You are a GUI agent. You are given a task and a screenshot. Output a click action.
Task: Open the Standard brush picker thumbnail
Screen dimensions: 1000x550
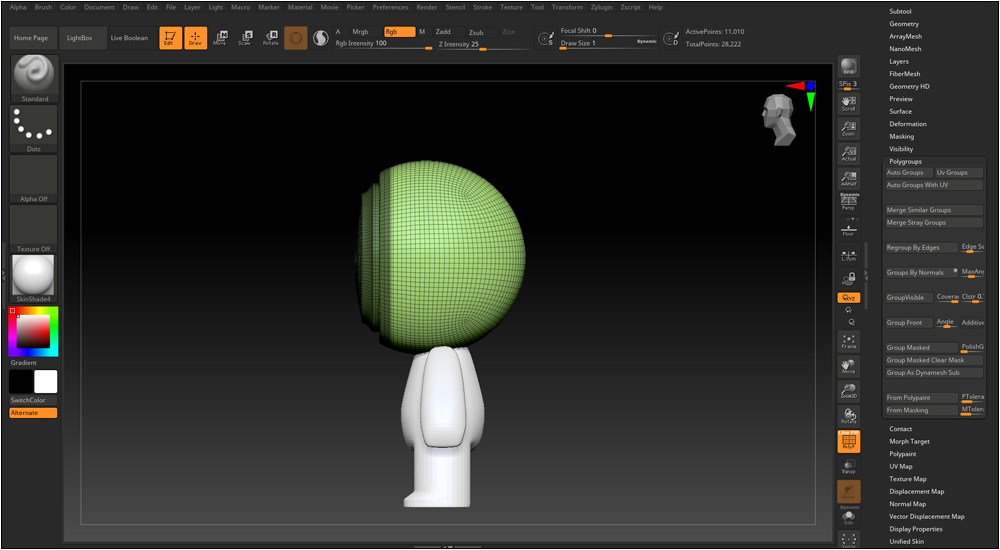pyautogui.click(x=34, y=78)
